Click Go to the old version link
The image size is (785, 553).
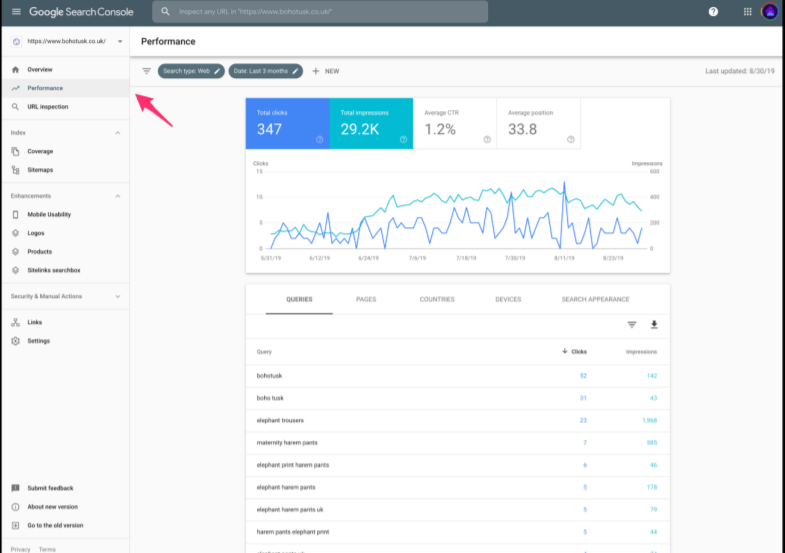[55, 525]
